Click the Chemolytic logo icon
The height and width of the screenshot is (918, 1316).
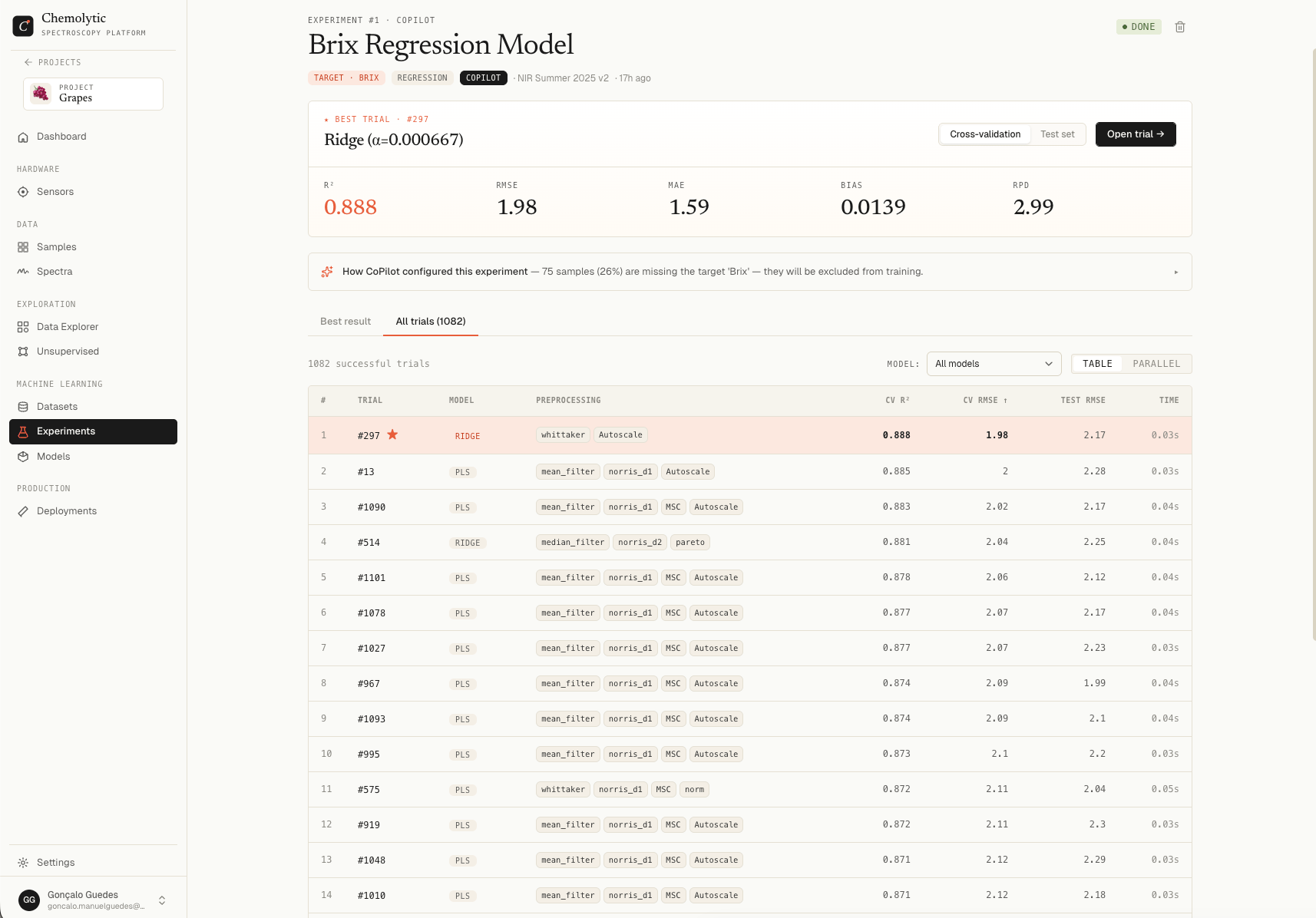click(x=23, y=26)
